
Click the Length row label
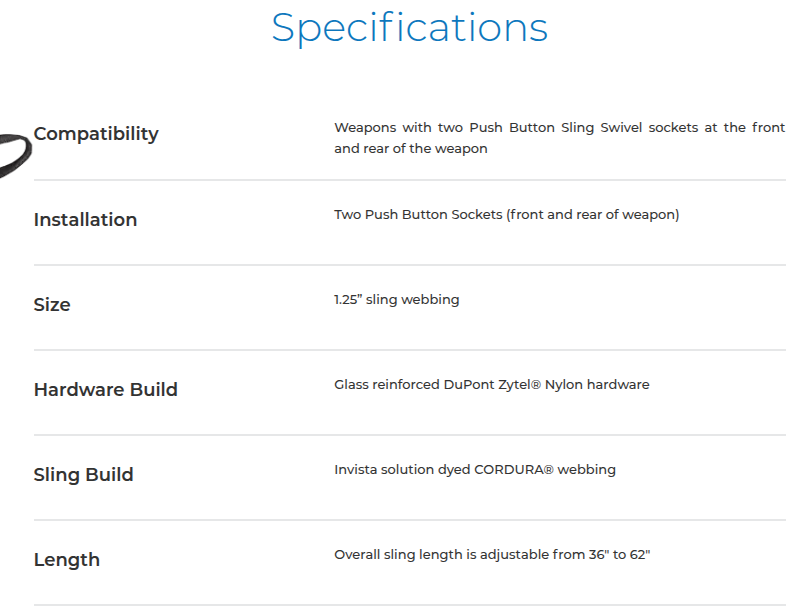tap(67, 560)
